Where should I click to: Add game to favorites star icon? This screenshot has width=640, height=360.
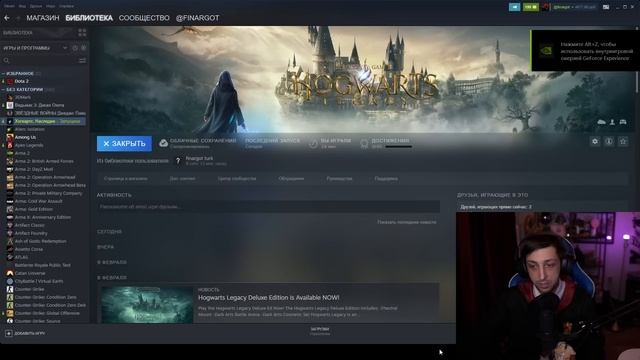tap(623, 142)
